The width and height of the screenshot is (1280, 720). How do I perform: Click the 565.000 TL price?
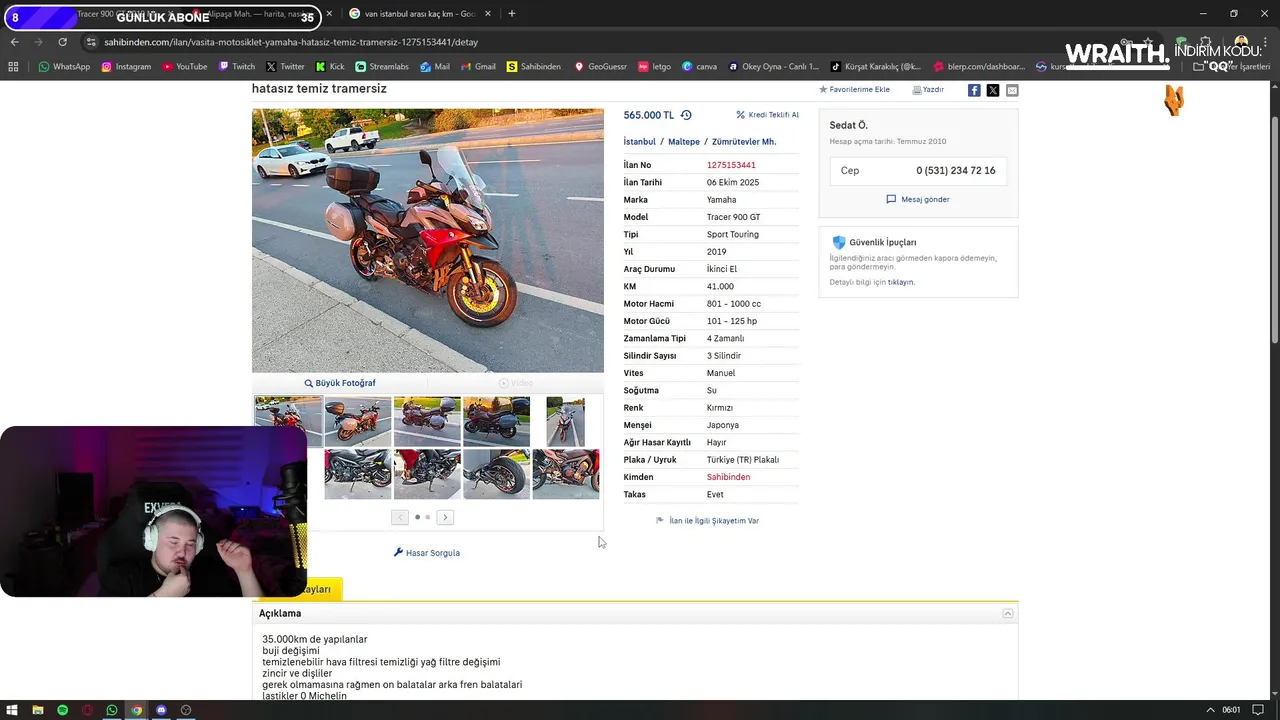(649, 115)
